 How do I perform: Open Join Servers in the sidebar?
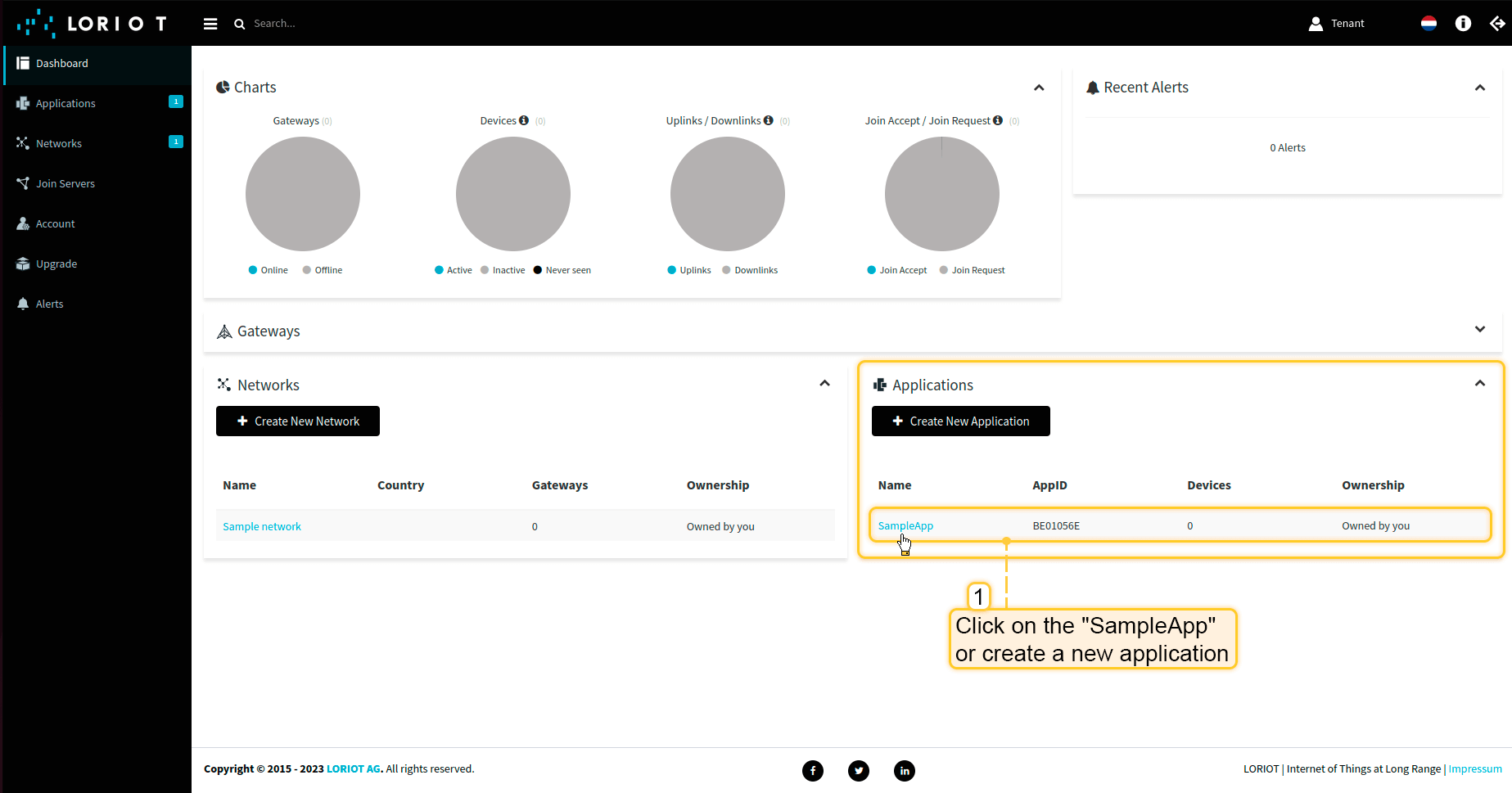[x=65, y=183]
